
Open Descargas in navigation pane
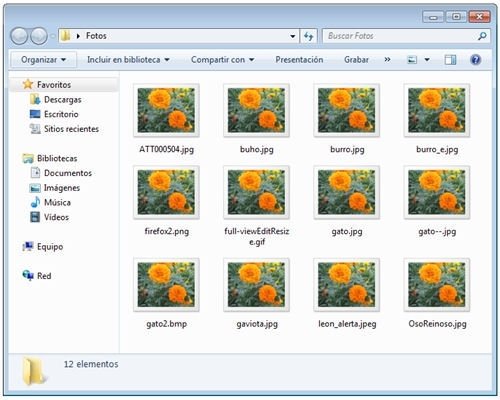pyautogui.click(x=63, y=100)
